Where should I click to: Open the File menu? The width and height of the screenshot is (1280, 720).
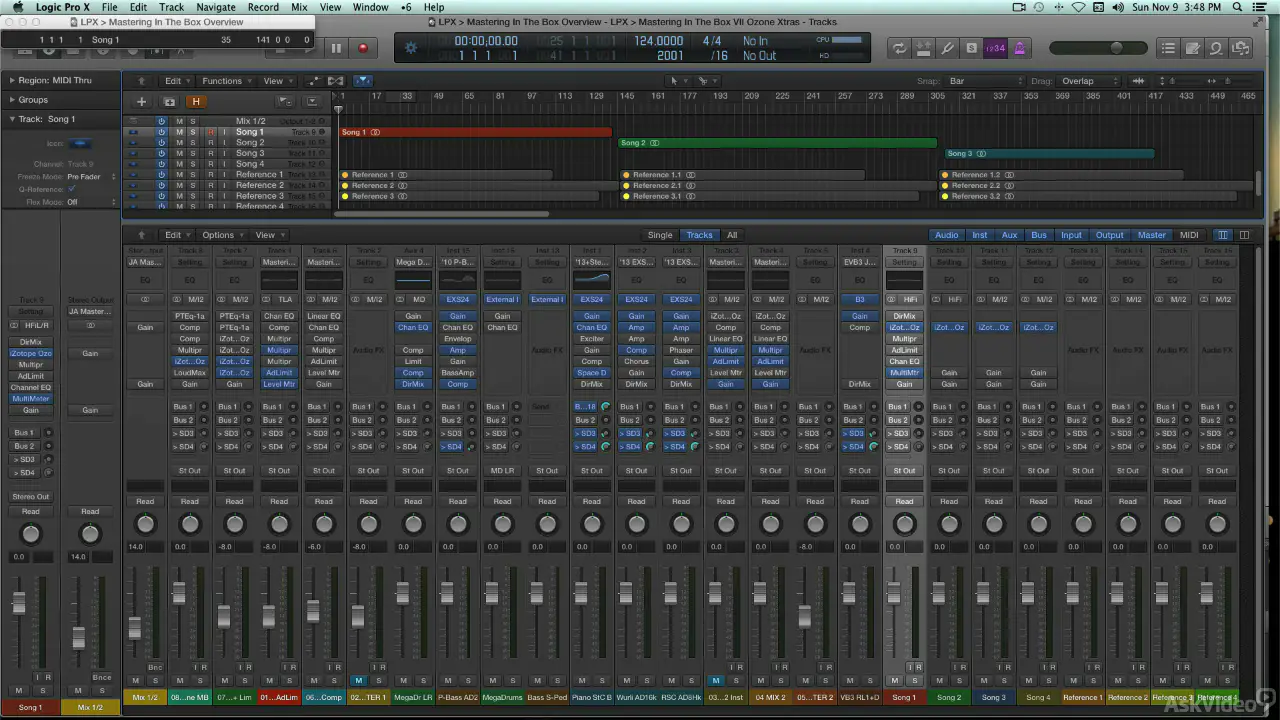(x=109, y=7)
